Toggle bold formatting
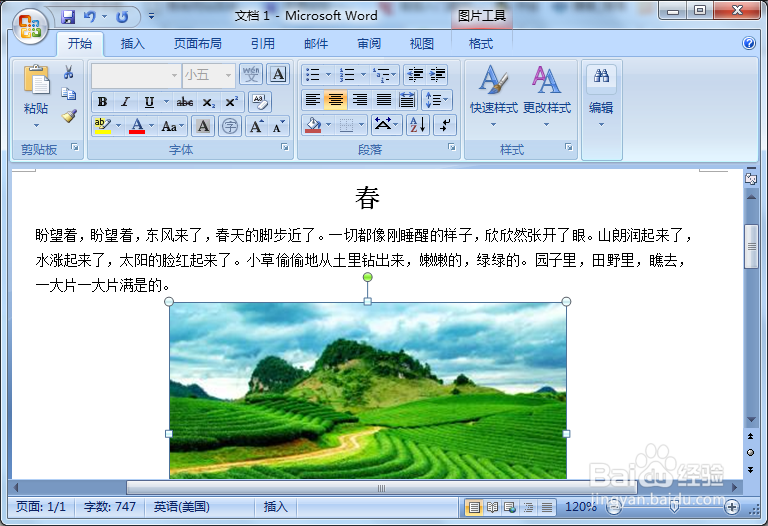The height and width of the screenshot is (526, 768). click(102, 101)
